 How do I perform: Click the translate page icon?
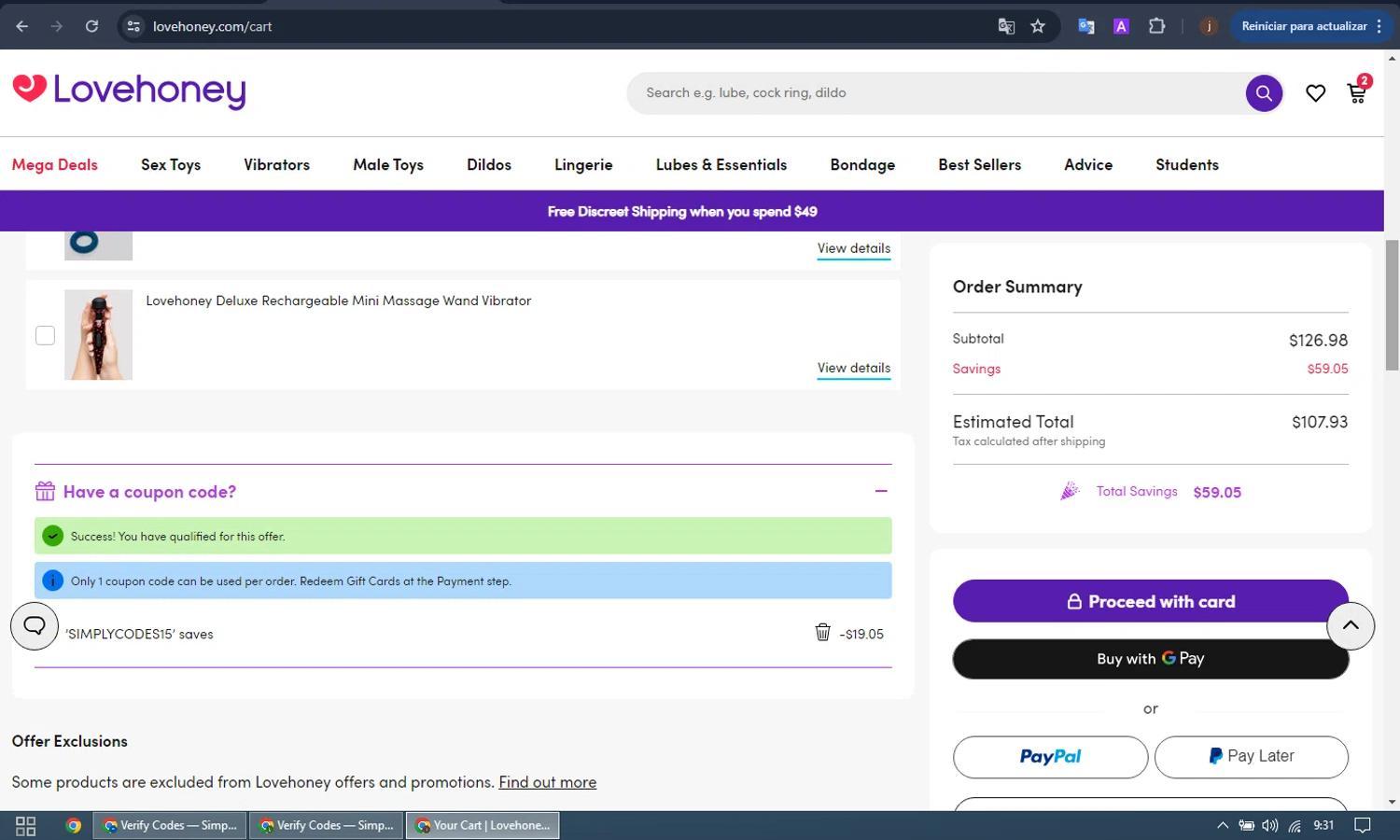tap(1006, 26)
